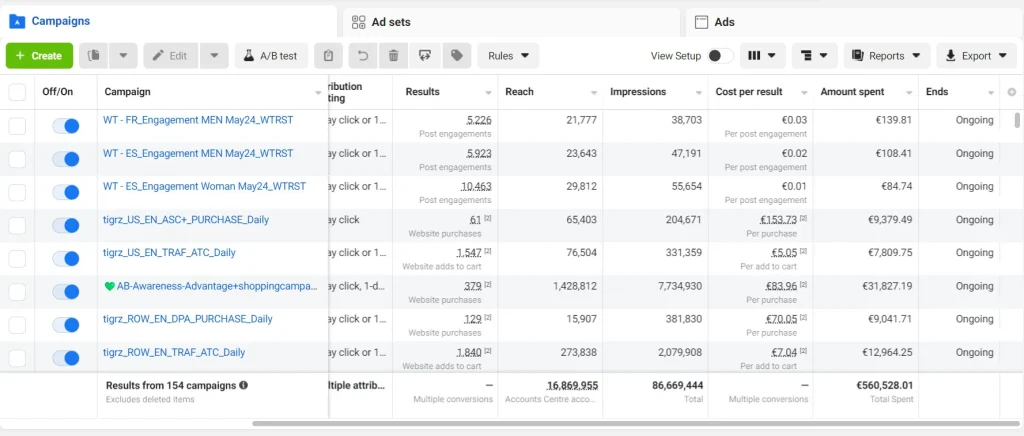Check the select-all checkbox in header
The image size is (1024, 436).
[17, 92]
